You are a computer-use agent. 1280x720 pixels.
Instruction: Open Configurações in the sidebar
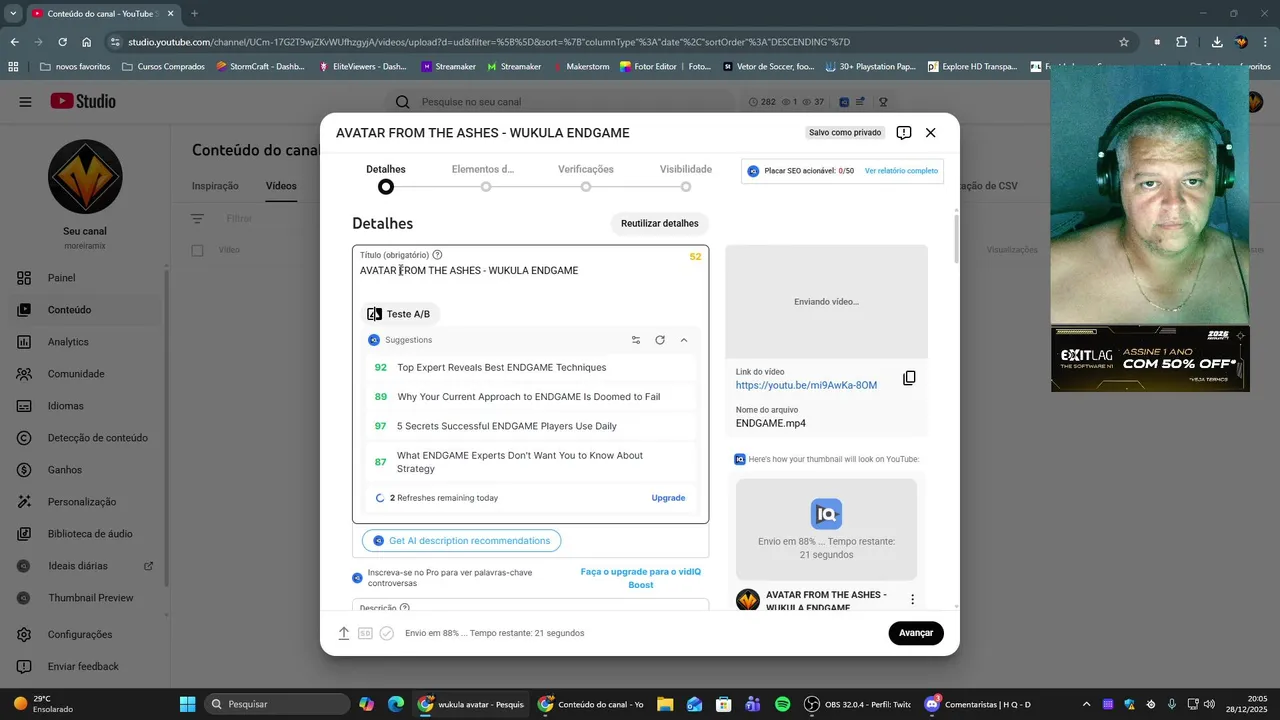click(85, 634)
